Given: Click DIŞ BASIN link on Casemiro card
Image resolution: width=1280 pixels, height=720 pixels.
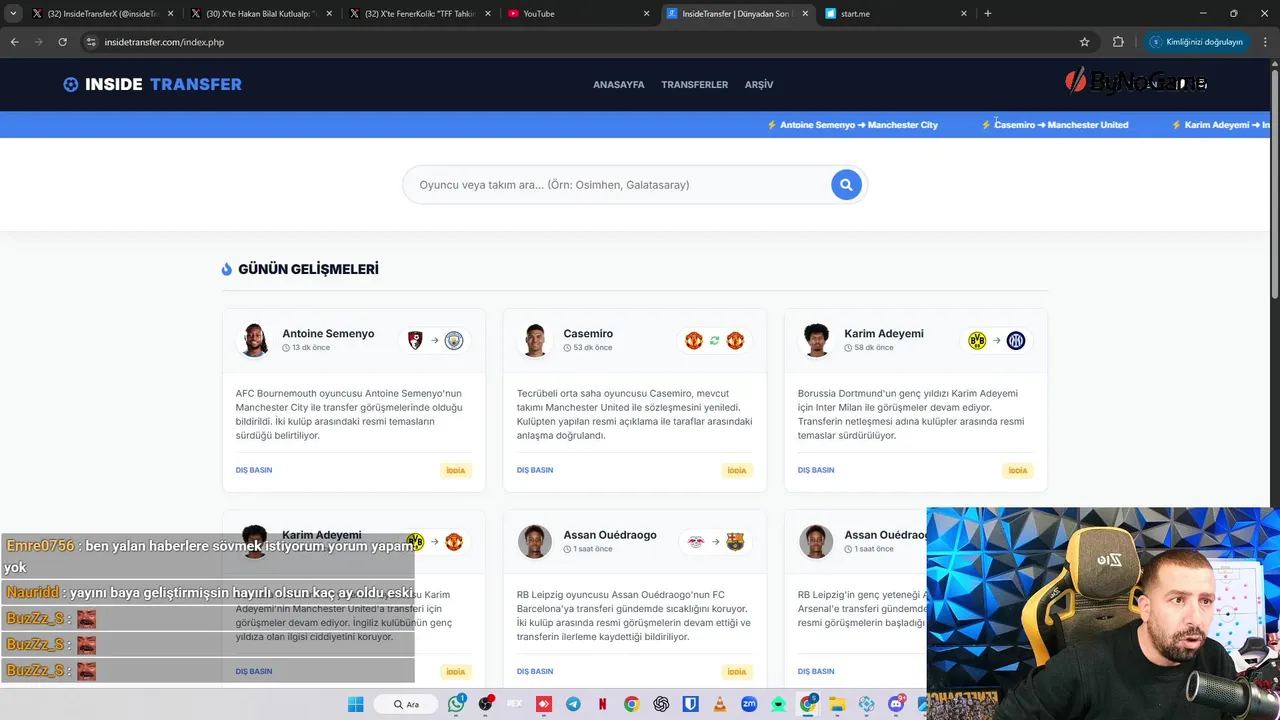Looking at the screenshot, I should pos(535,470).
